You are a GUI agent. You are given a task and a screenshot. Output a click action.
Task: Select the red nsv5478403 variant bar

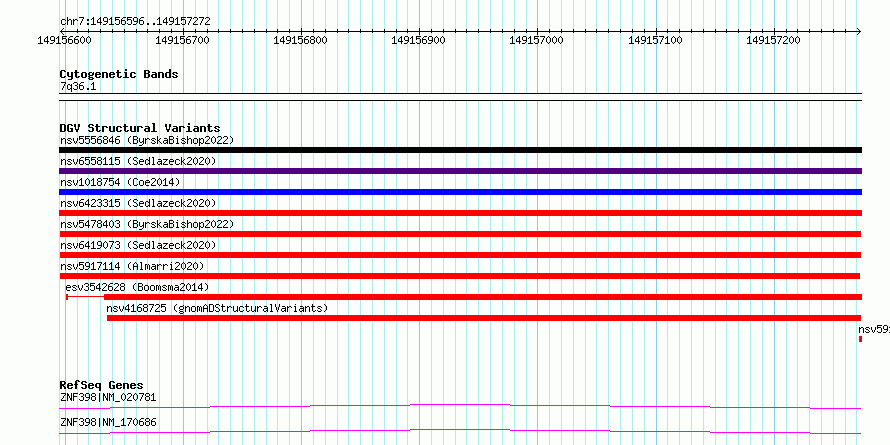460,234
